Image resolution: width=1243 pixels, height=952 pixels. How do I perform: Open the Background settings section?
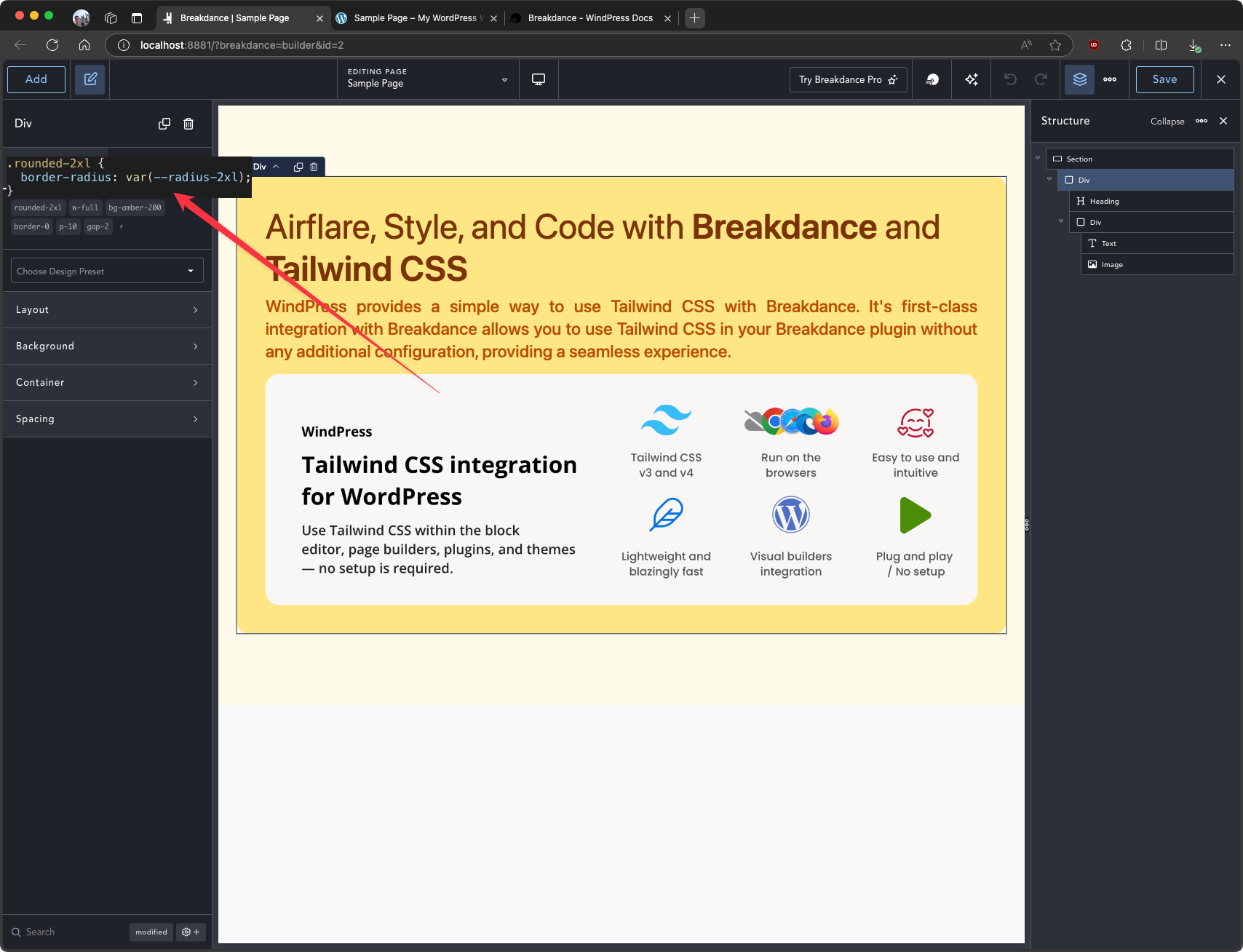(107, 346)
